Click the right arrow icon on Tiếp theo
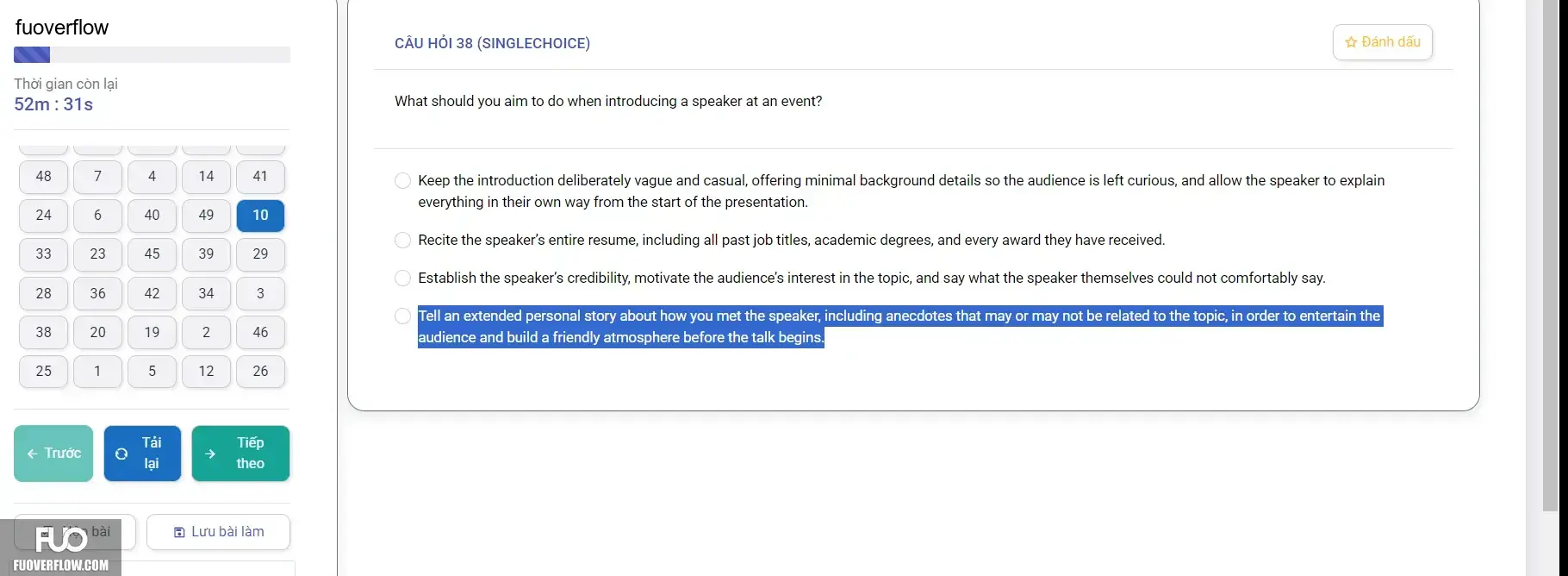Screen dimensions: 1568x576 click(x=210, y=454)
